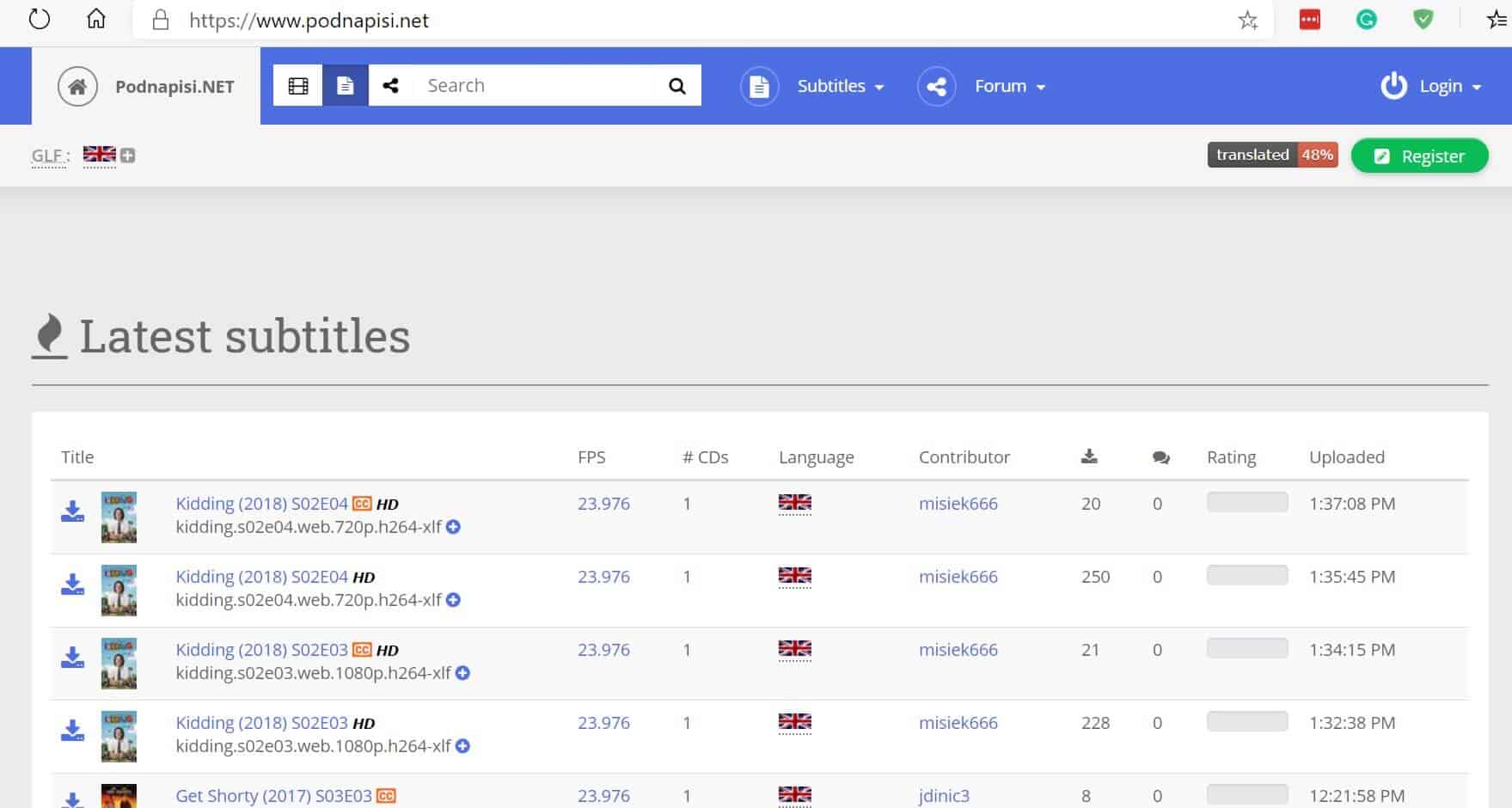The image size is (1512, 808).
Task: Click the English flag next to GLF
Action: tap(99, 155)
